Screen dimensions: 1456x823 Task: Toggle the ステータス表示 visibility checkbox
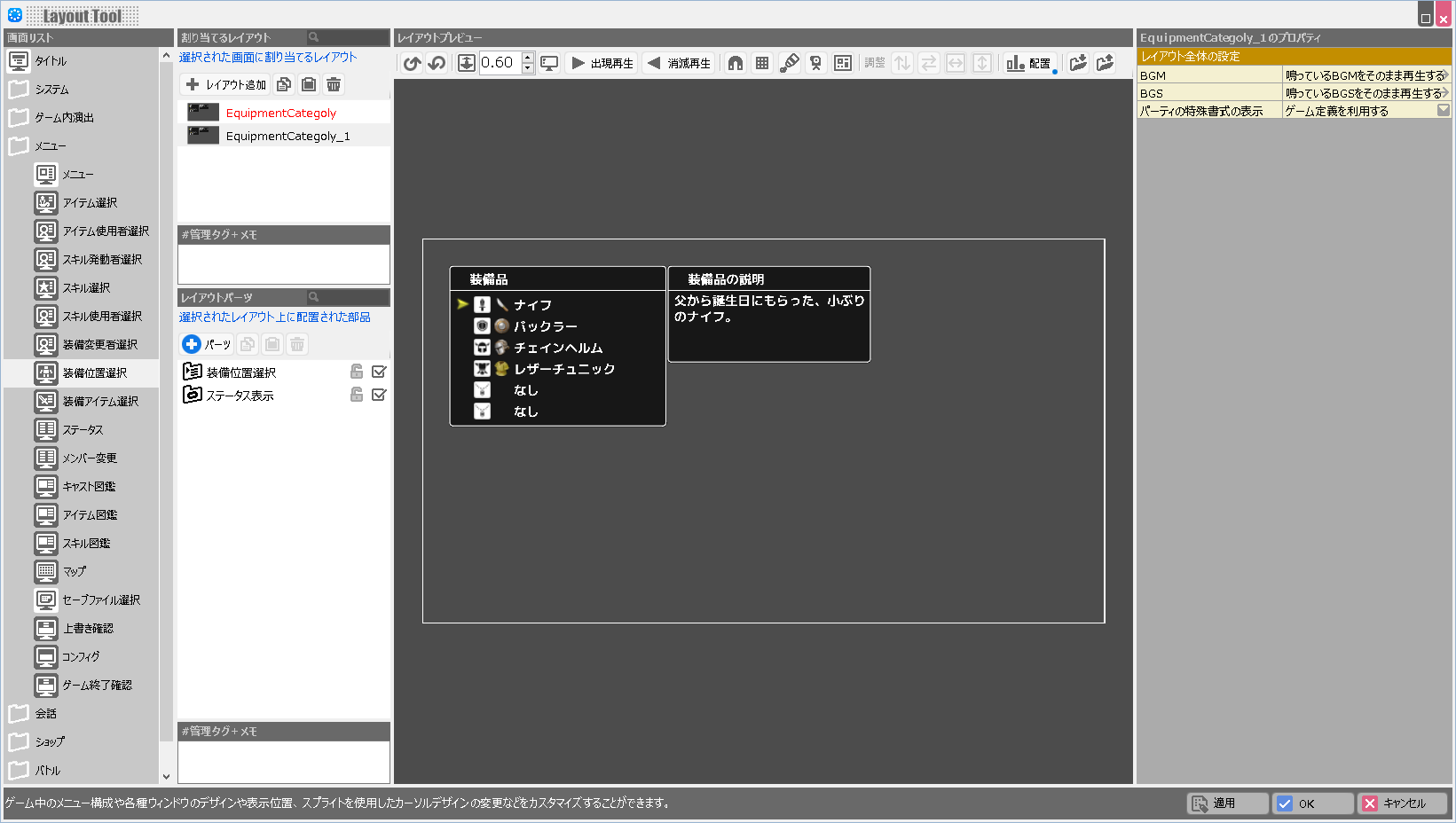pyautogui.click(x=379, y=395)
